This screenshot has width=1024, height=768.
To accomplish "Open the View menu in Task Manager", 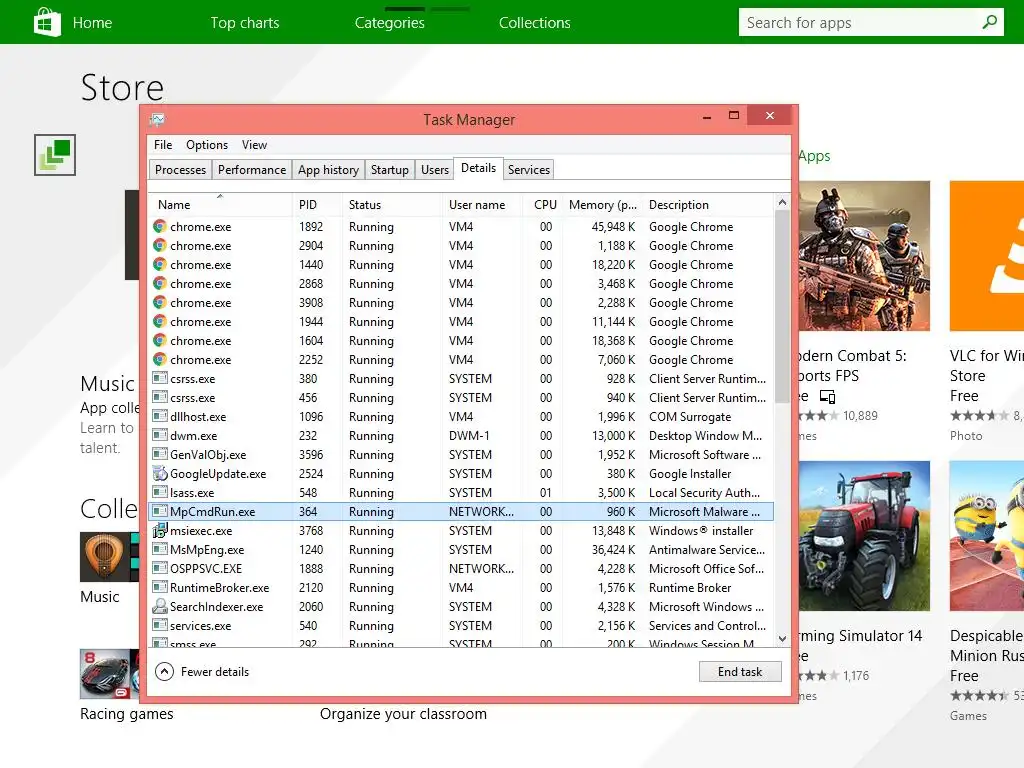I will [254, 144].
